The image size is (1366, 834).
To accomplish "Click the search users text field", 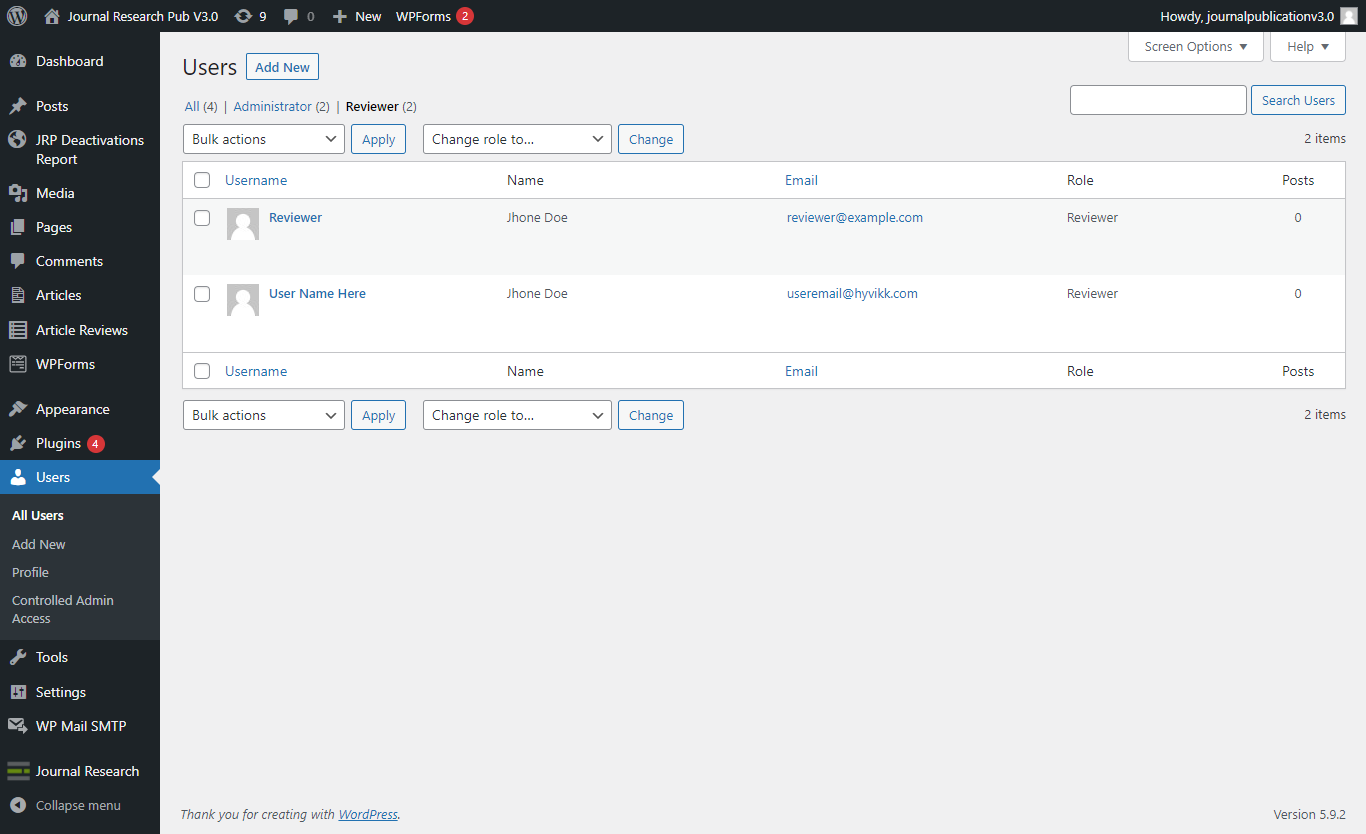I will click(1158, 100).
